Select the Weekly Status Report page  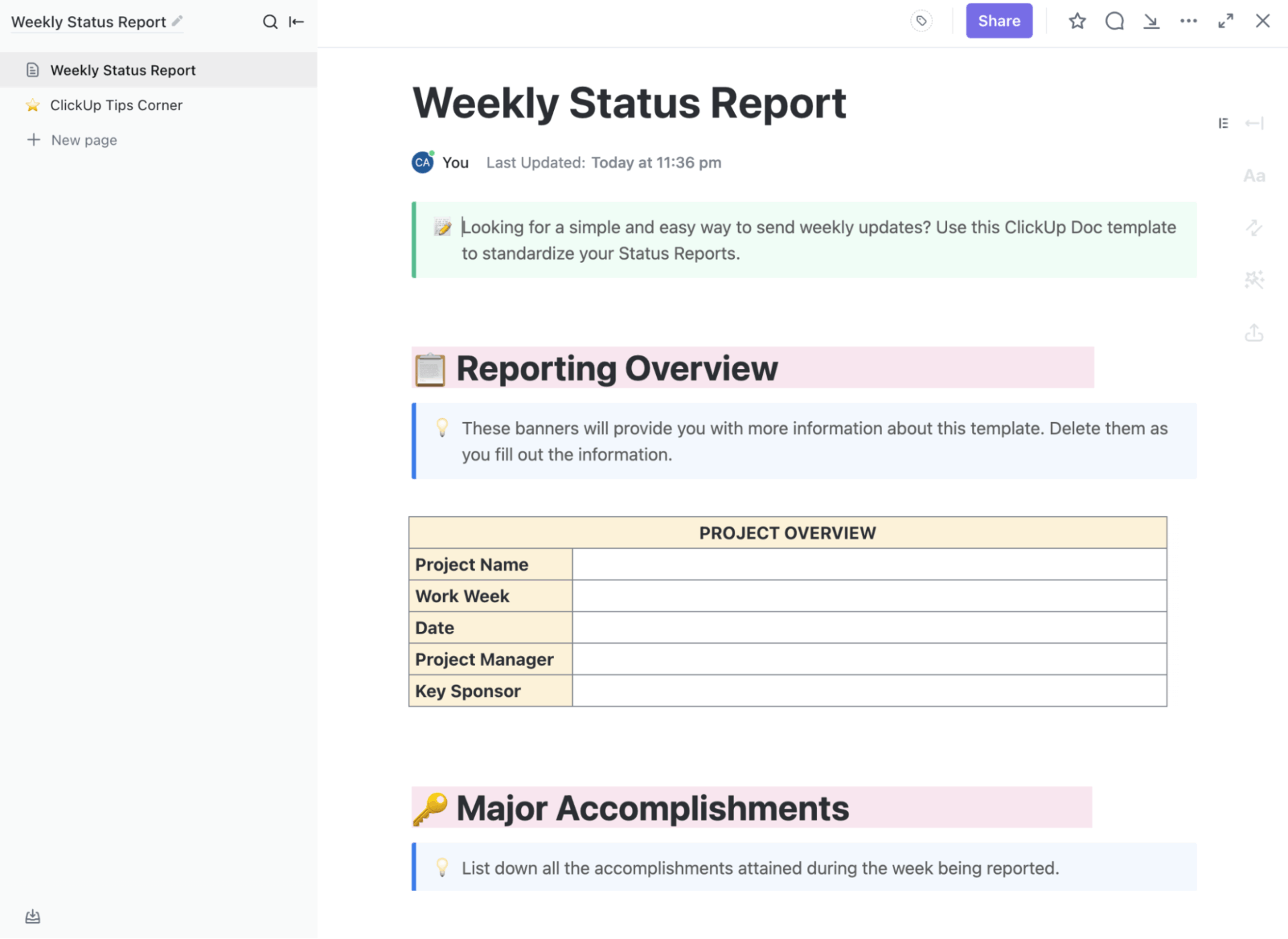click(x=123, y=70)
